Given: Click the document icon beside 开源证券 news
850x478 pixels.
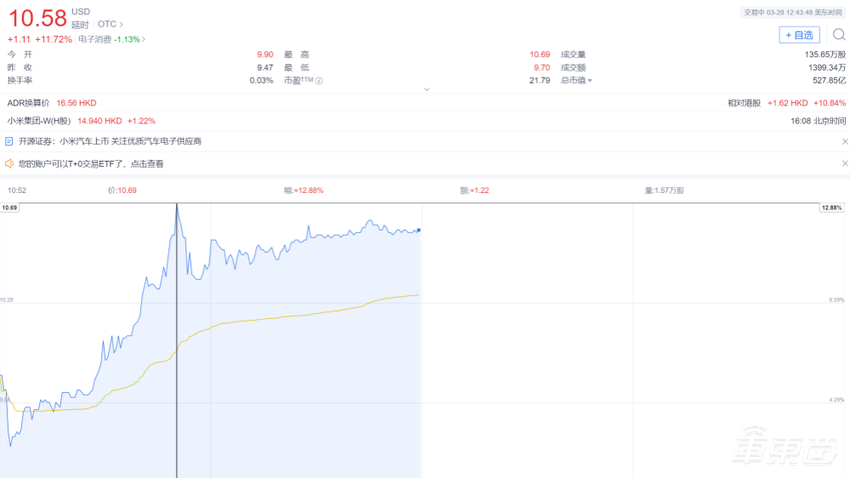Looking at the screenshot, I should coord(9,142).
